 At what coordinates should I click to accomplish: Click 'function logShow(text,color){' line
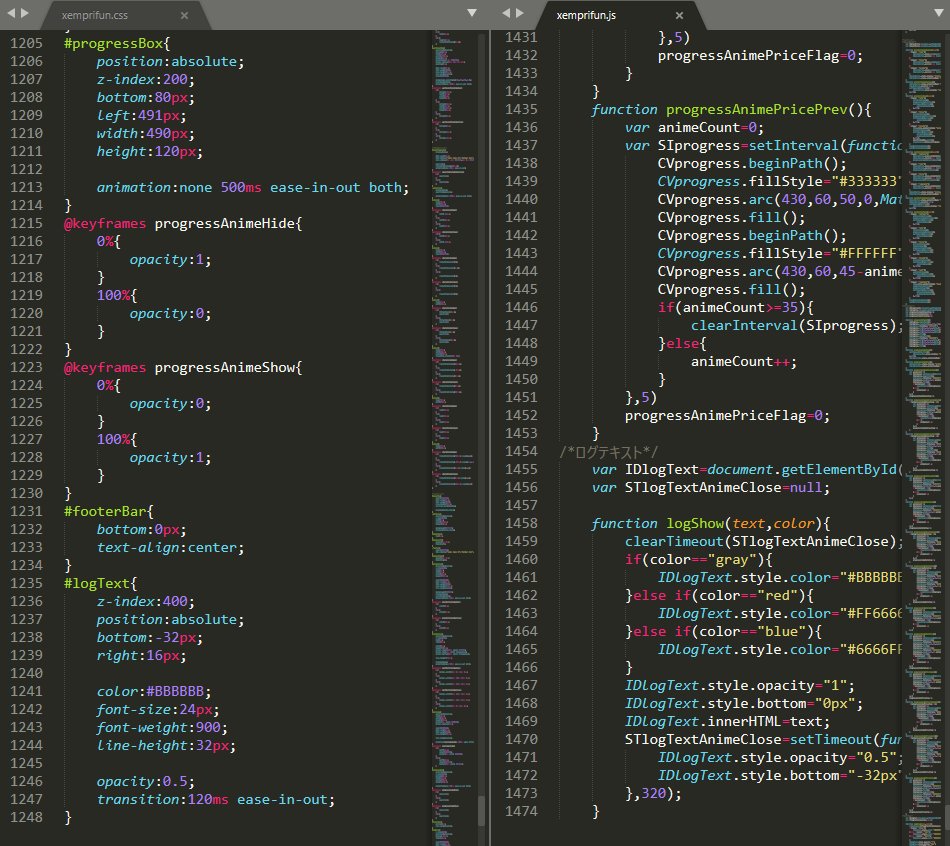[x=711, y=524]
